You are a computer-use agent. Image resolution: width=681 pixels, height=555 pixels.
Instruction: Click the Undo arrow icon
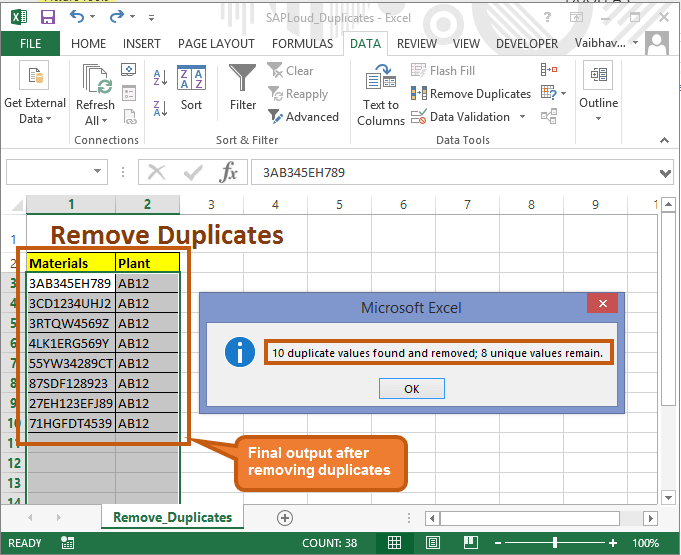[x=77, y=17]
